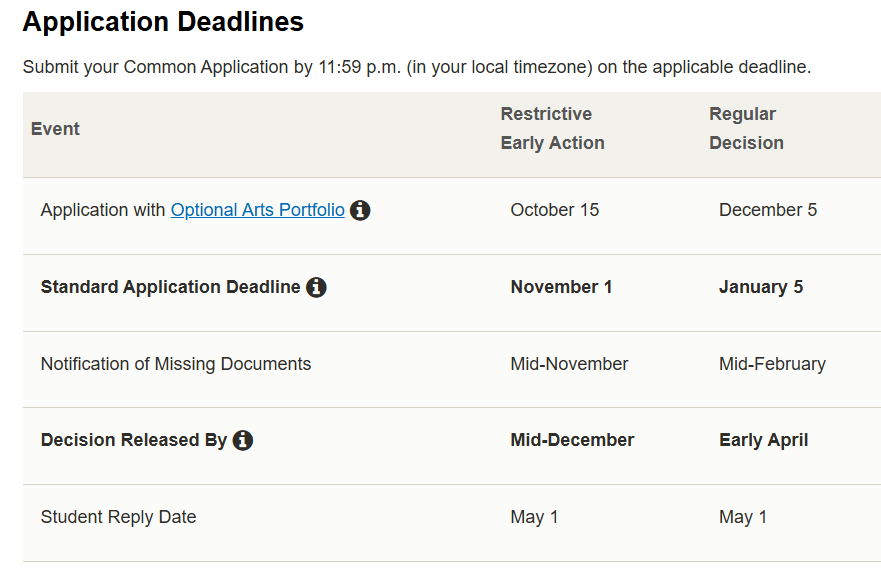The image size is (881, 573).
Task: Click info icon beside Optional Arts Portfolio
Action: [x=360, y=211]
